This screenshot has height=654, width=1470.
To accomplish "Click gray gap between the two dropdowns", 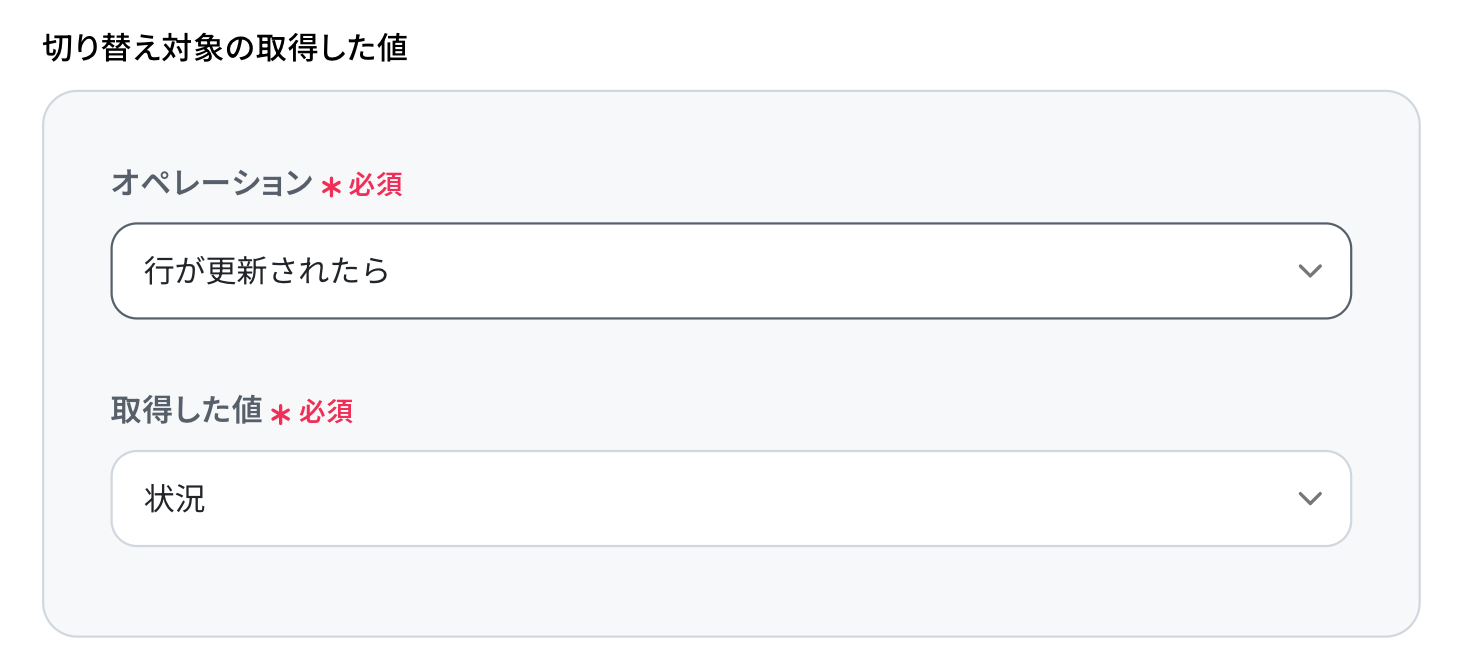I will [730, 360].
